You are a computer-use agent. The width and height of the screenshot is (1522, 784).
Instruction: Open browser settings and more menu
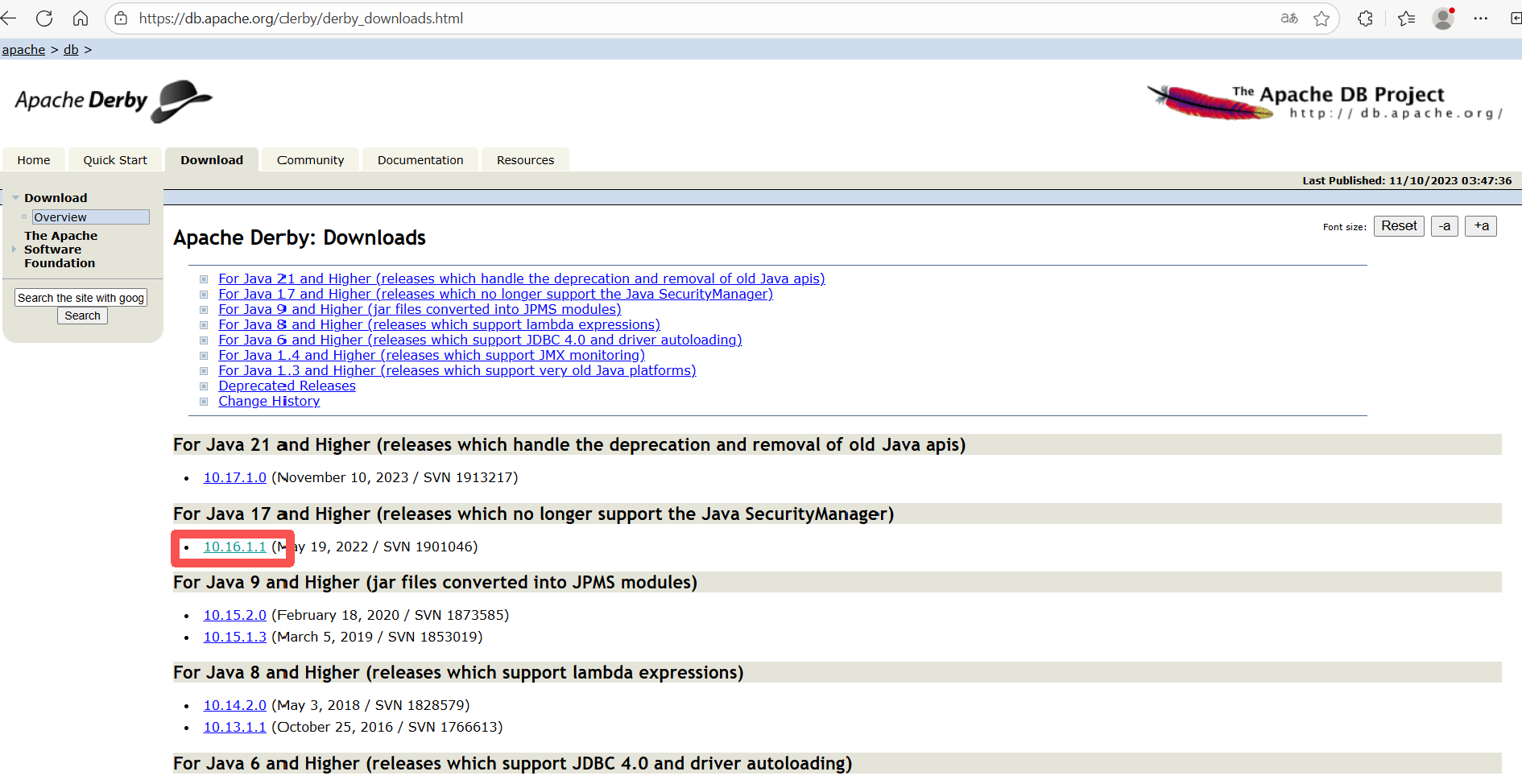(1481, 18)
